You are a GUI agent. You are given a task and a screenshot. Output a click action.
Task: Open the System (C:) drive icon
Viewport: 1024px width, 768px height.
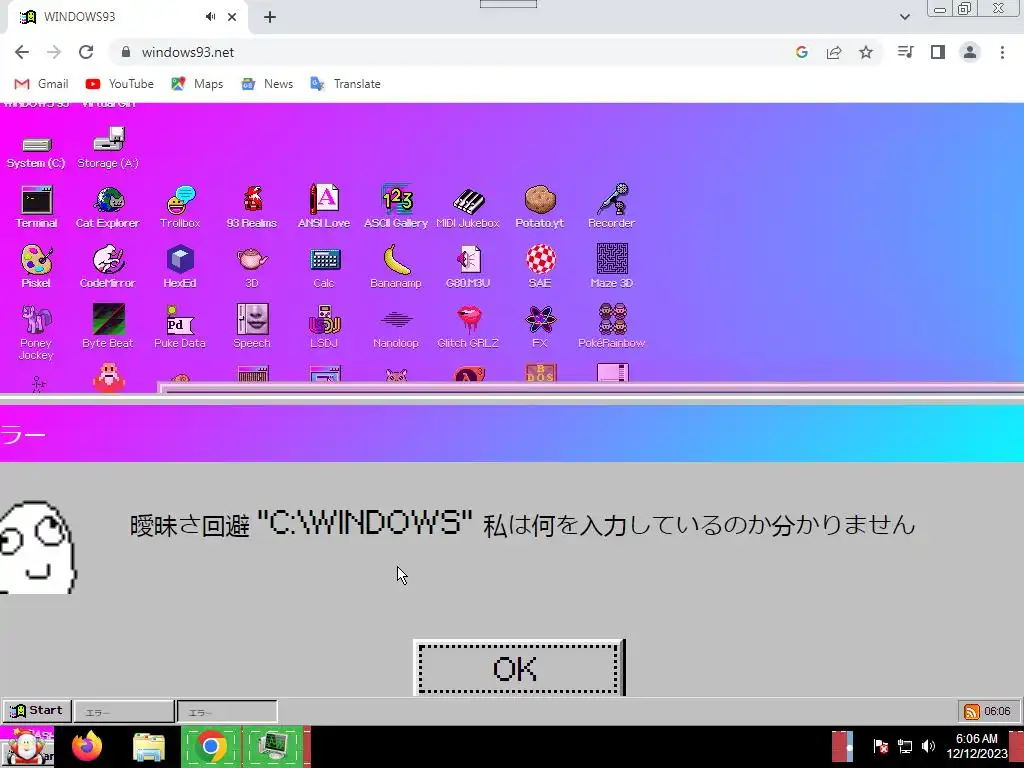pos(36,152)
